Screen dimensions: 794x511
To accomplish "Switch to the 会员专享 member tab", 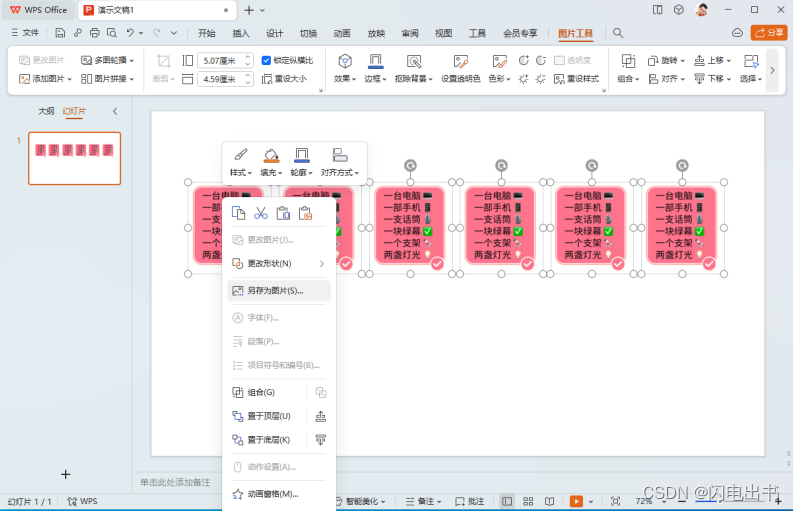I will pyautogui.click(x=520, y=33).
